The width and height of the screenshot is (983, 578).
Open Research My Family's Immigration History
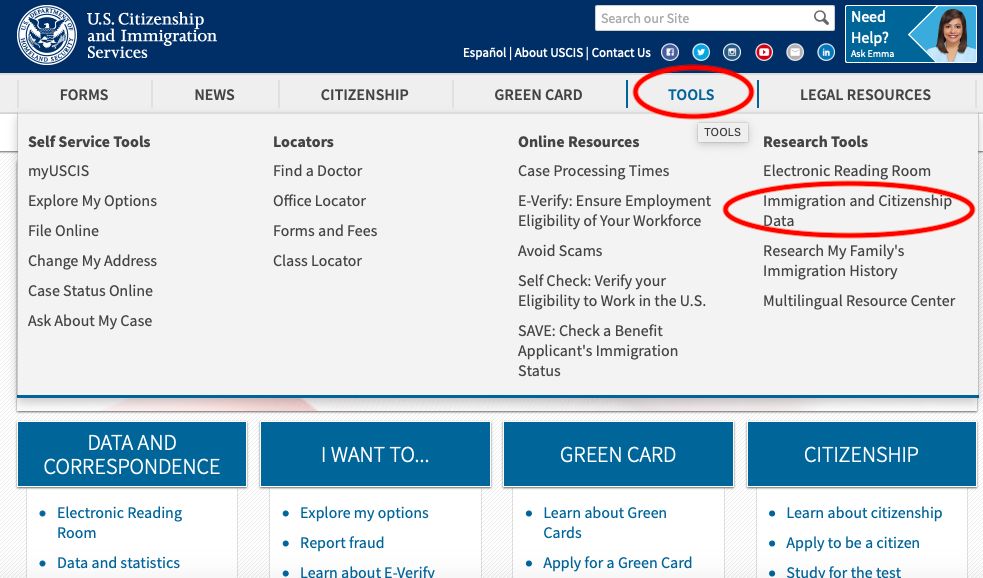(833, 261)
